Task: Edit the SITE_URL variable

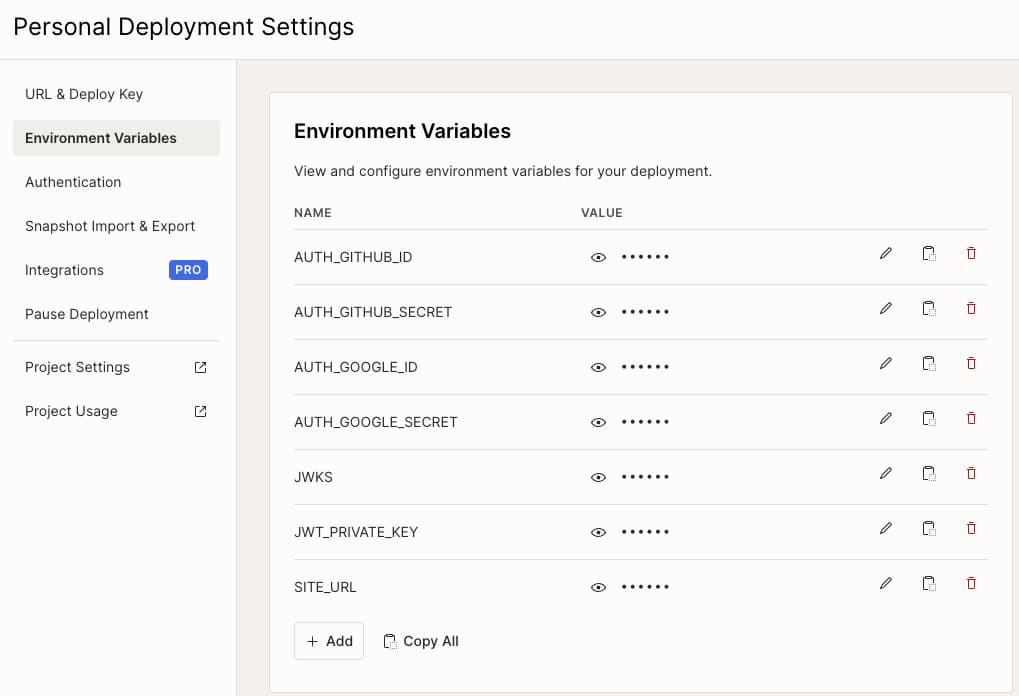Action: [x=885, y=583]
